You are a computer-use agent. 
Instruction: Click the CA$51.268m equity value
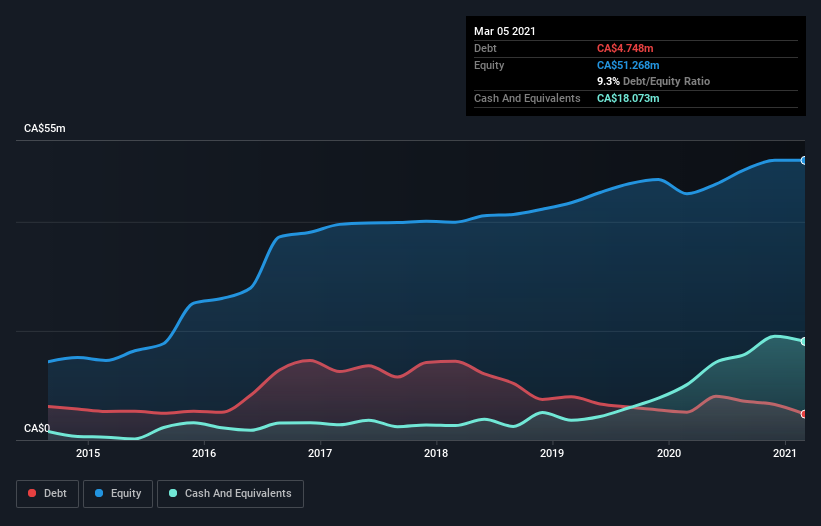pos(628,65)
